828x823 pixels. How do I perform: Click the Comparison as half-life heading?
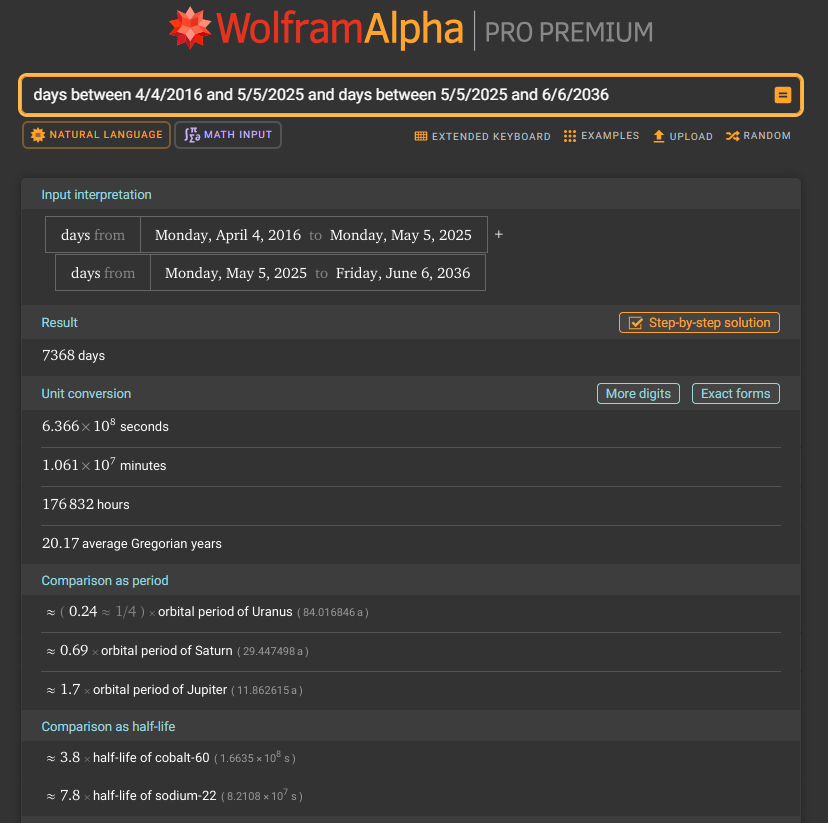tap(108, 727)
